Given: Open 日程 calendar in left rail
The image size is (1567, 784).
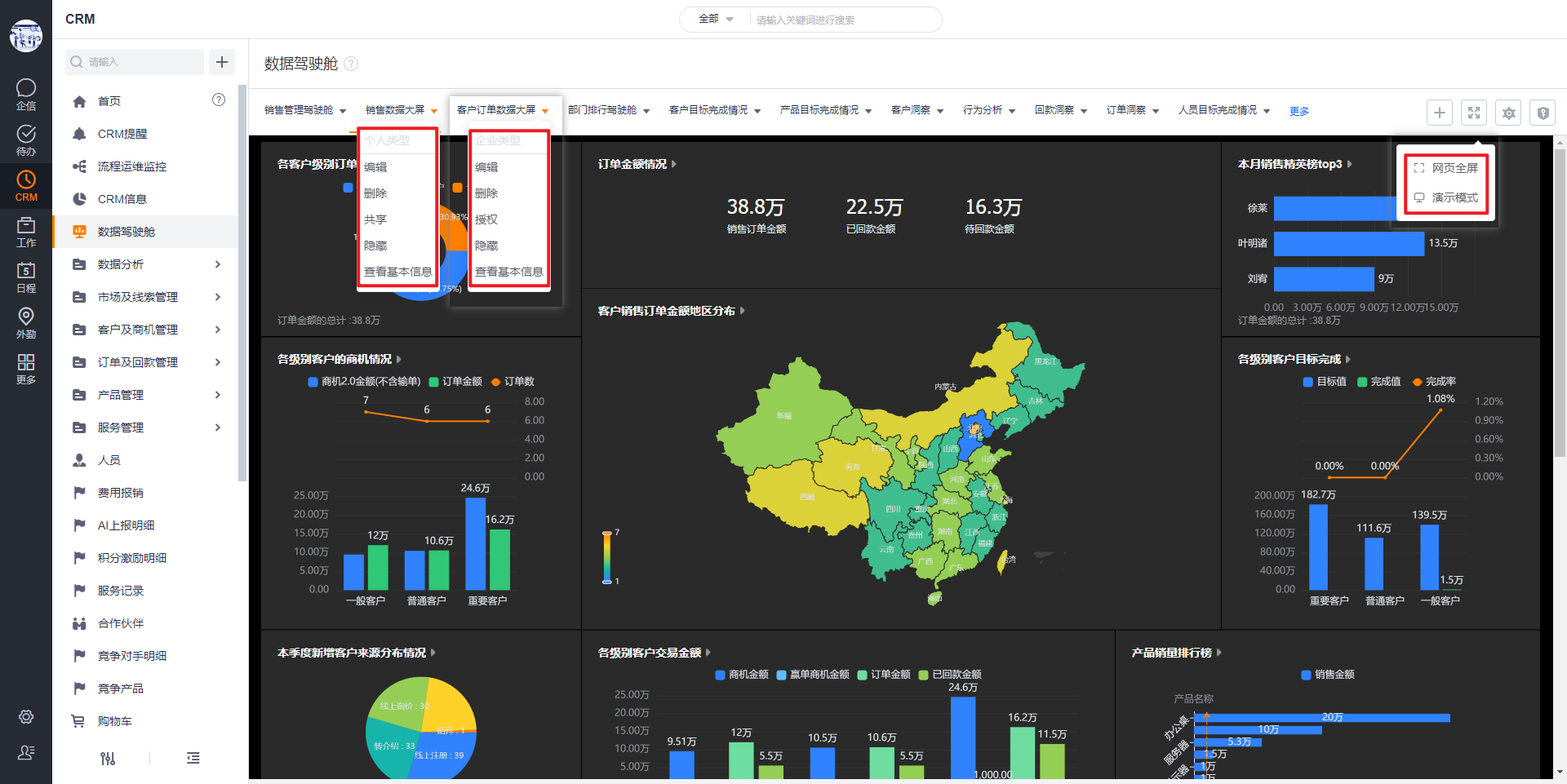Looking at the screenshot, I should (26, 277).
